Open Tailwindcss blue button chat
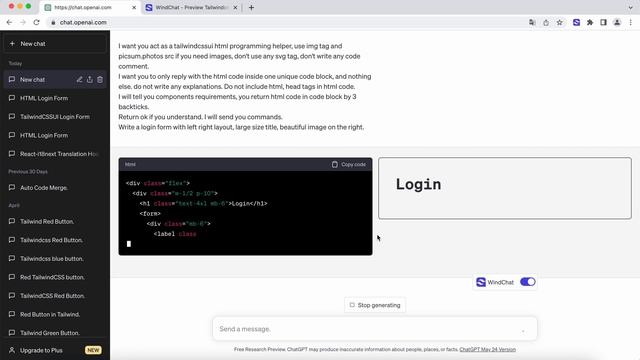640x360 pixels. click(55, 259)
